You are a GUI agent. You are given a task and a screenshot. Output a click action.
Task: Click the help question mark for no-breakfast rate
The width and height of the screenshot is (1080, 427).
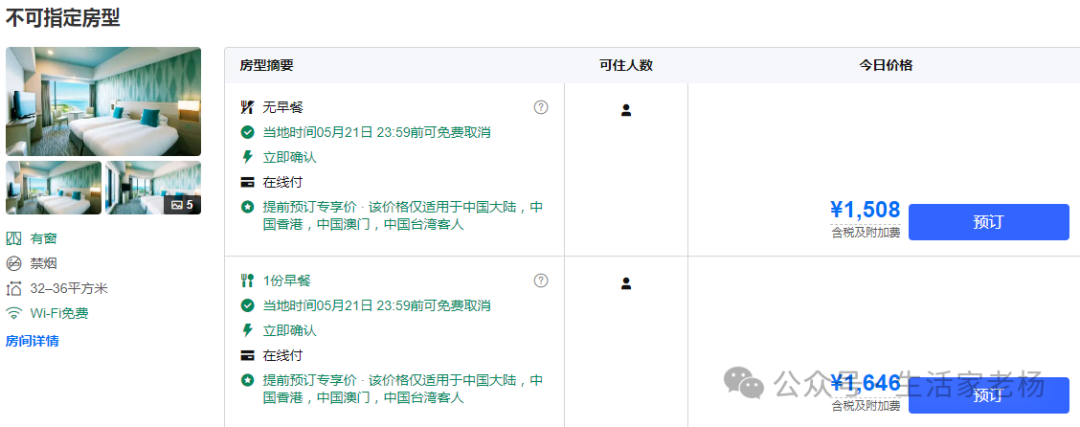541,107
